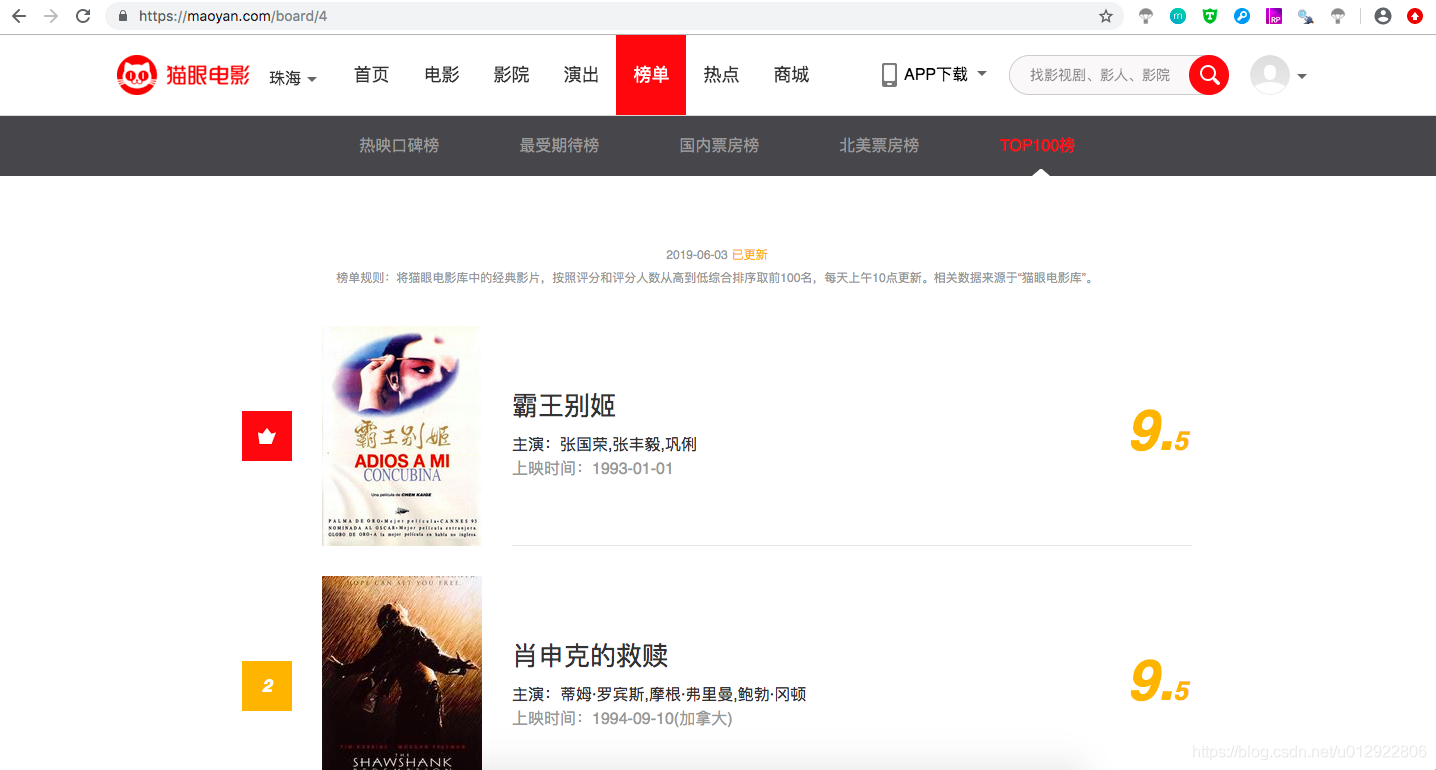Viewport: 1436px width, 770px height.
Task: Open the 商城 navigation item
Action: (791, 75)
